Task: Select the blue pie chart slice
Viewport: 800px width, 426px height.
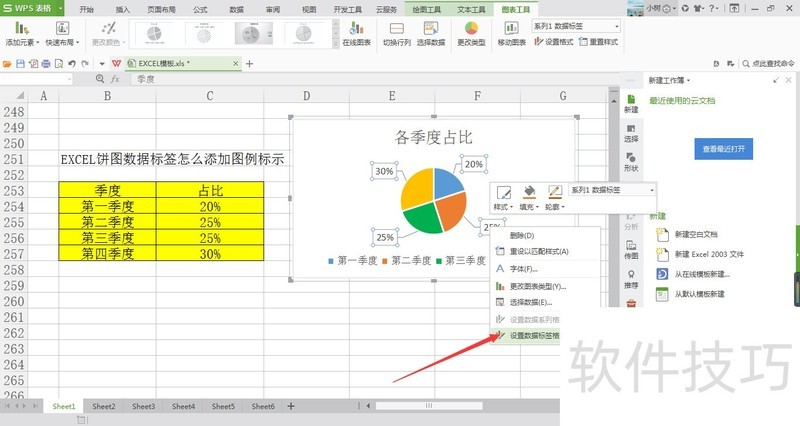Action: coord(447,183)
